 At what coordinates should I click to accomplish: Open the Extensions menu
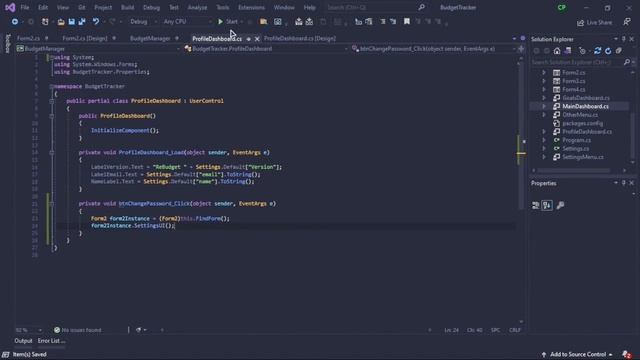tap(251, 7)
